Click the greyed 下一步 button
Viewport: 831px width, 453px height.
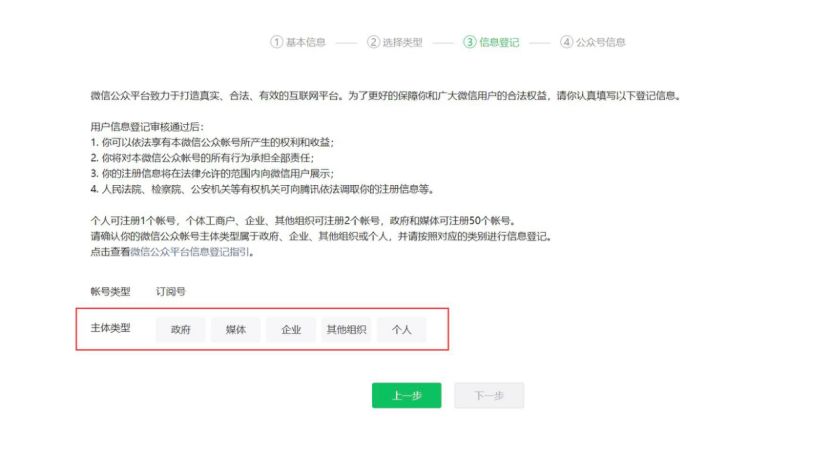(x=489, y=395)
